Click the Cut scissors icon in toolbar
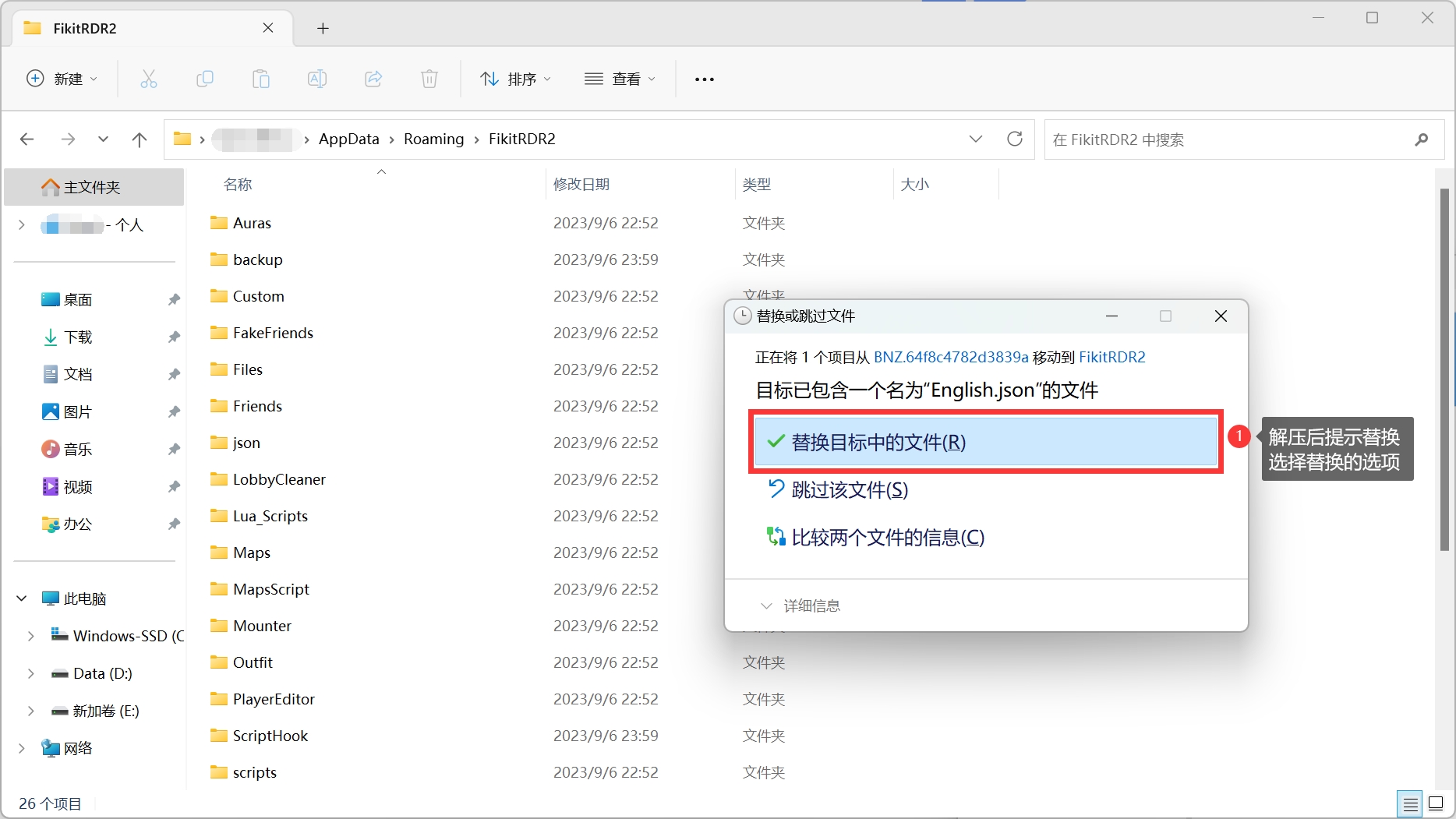Screen dimensions: 1456x819 pos(149,79)
